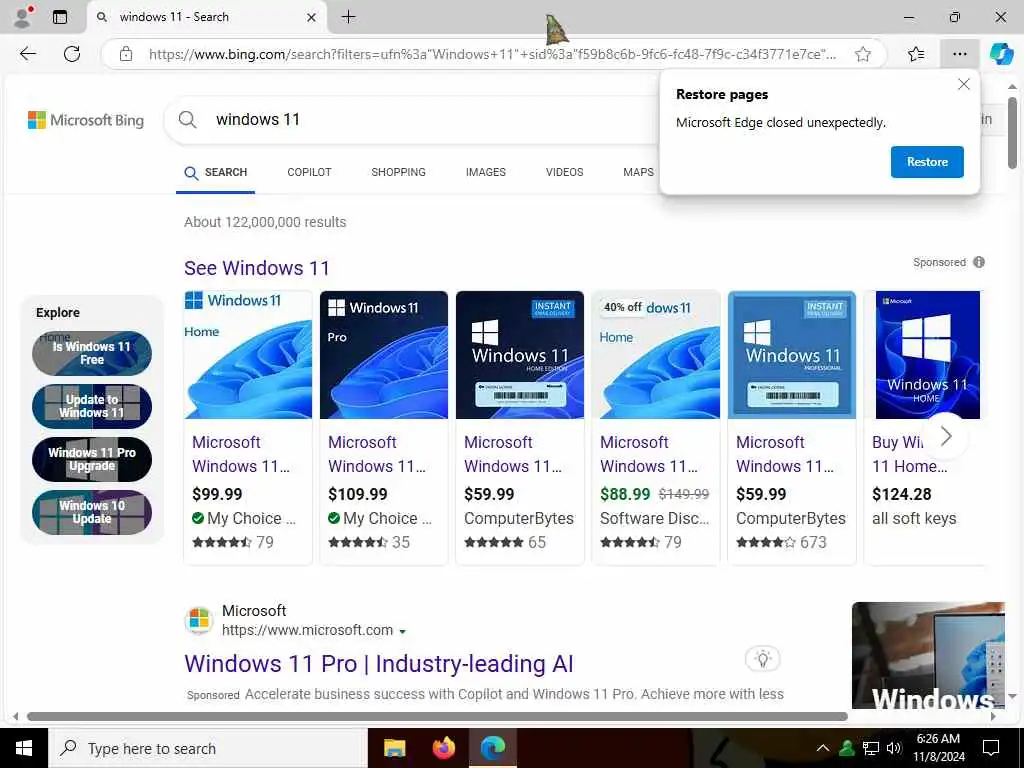The width and height of the screenshot is (1024, 768).
Task: Open the Edge profile icon
Action: click(x=23, y=16)
